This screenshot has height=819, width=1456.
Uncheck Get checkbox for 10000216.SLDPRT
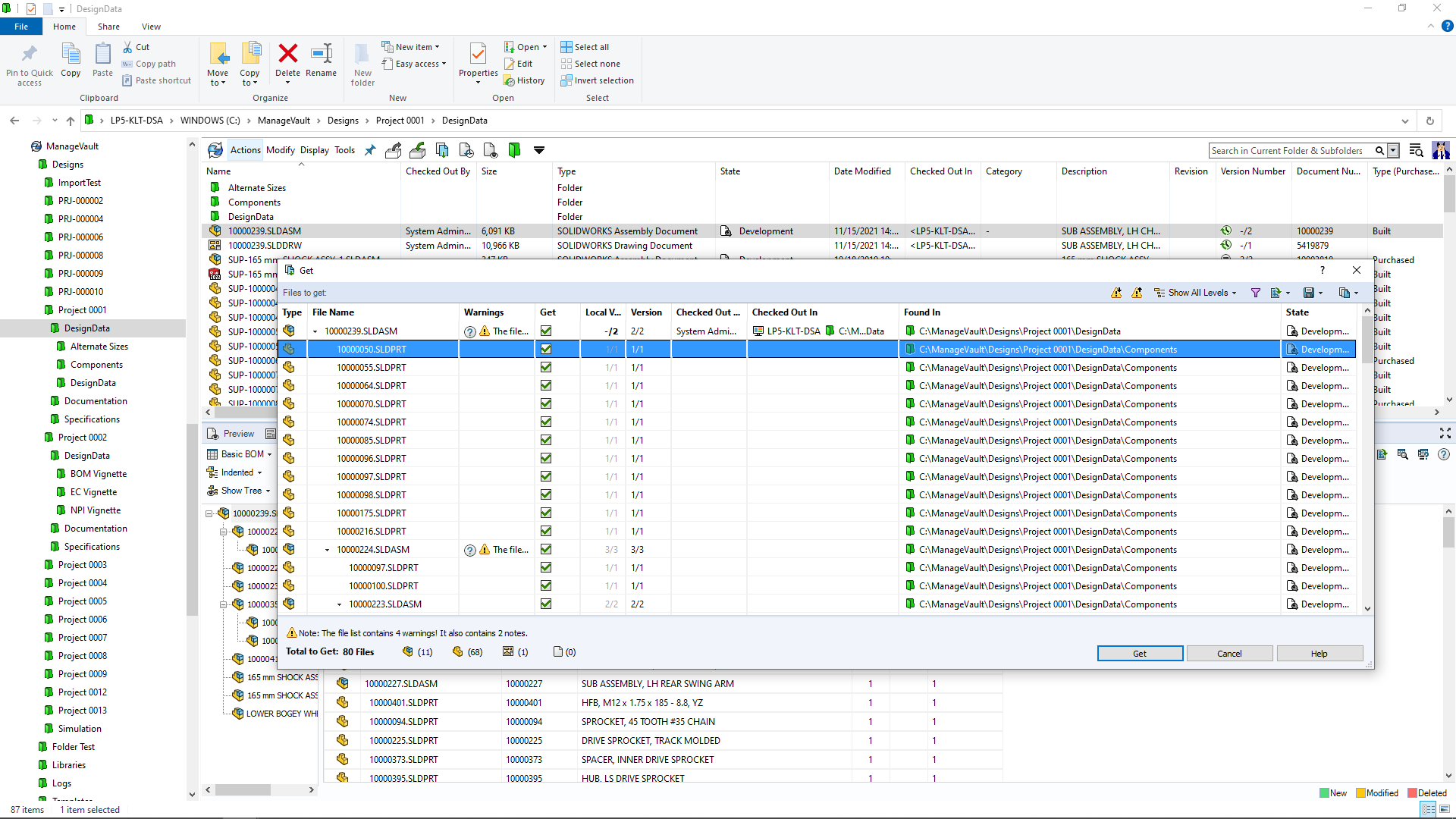click(546, 532)
